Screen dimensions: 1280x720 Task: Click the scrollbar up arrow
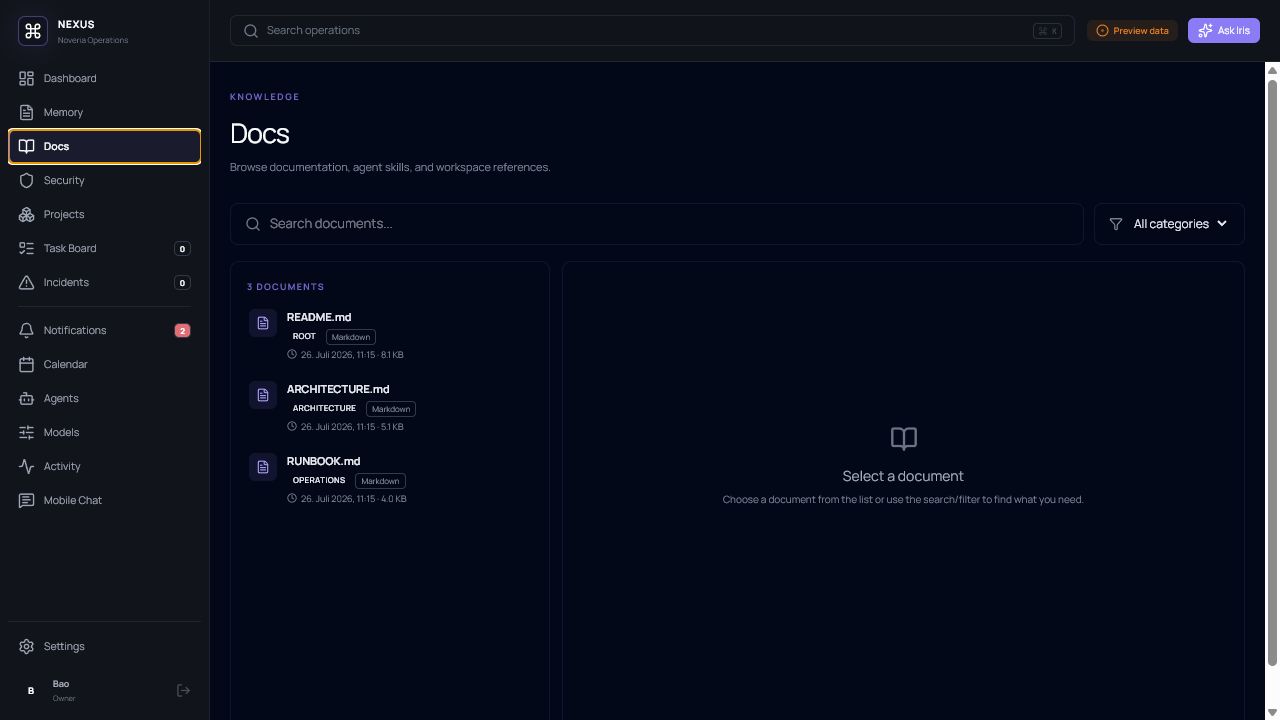(1272, 69)
